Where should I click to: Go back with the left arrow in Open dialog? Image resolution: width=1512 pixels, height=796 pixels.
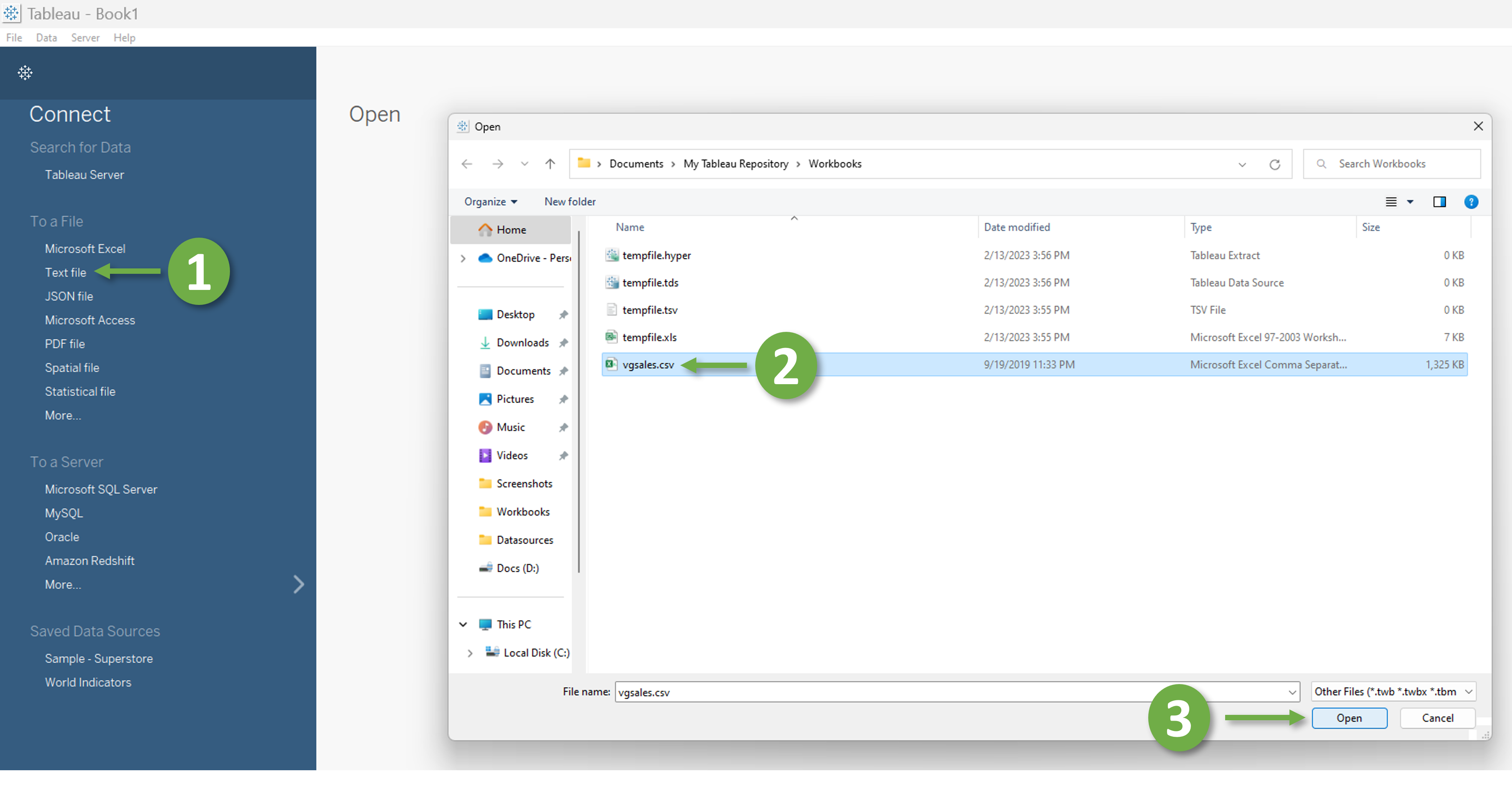466,164
